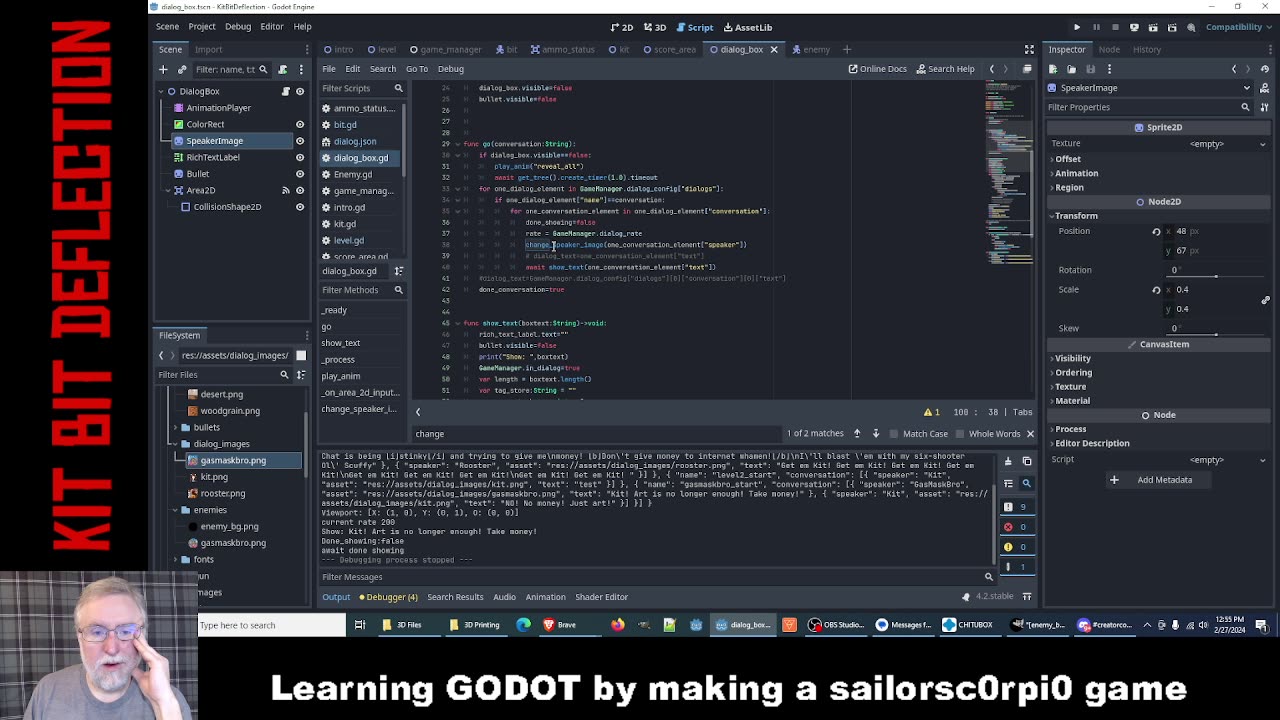Screen dimensions: 1280x720
Task: Click the find text field containing 'change'
Action: tap(598, 434)
